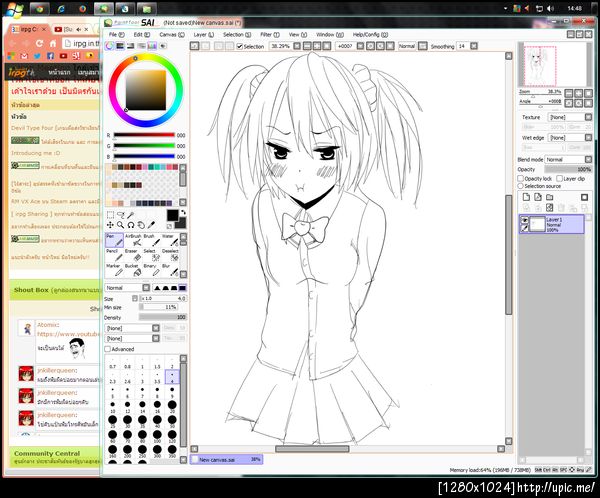The width and height of the screenshot is (600, 498).
Task: Select the Deselect brush tool
Action: pyautogui.click(x=170, y=255)
